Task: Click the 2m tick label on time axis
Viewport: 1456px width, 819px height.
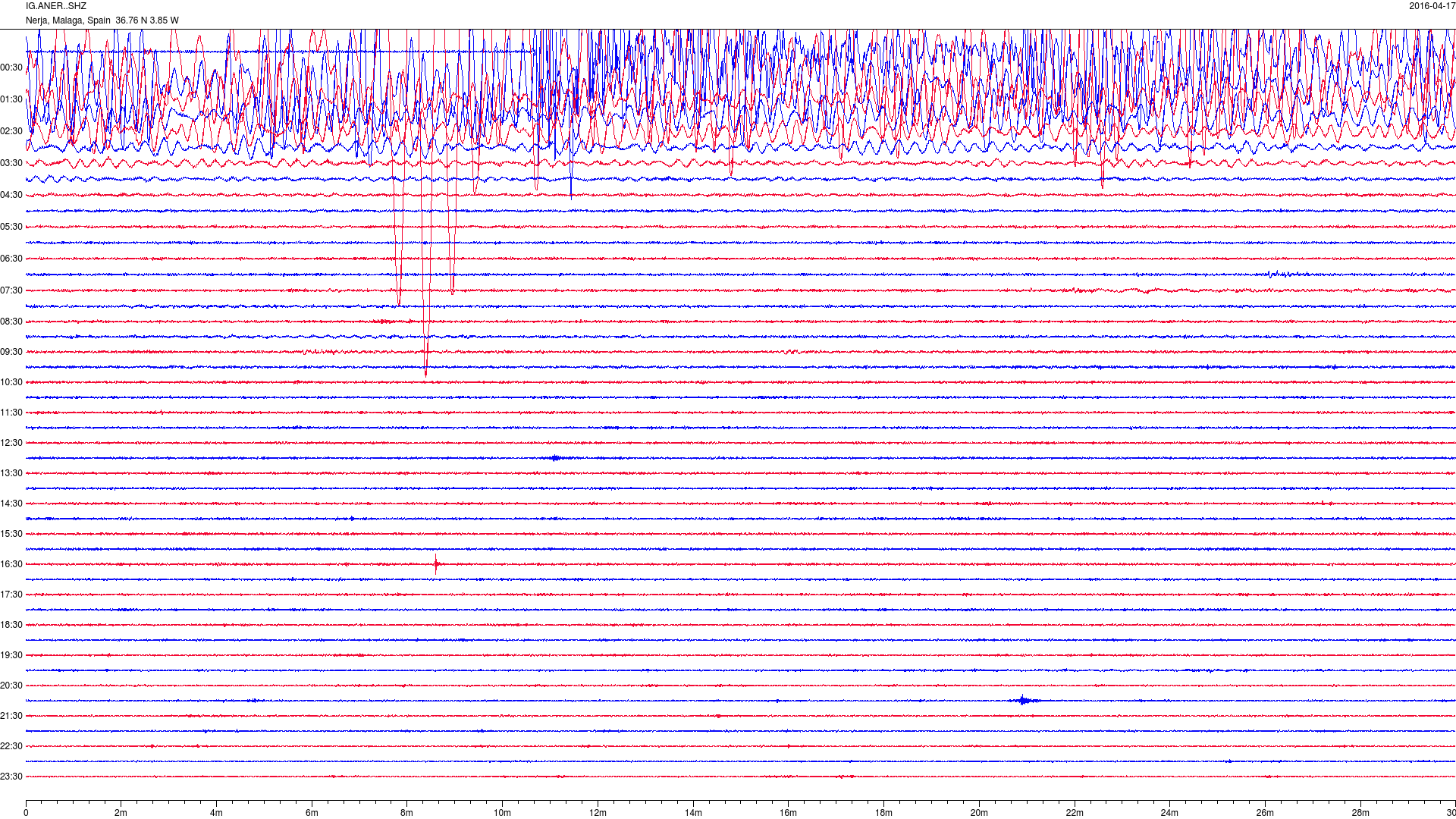Action: point(121,813)
